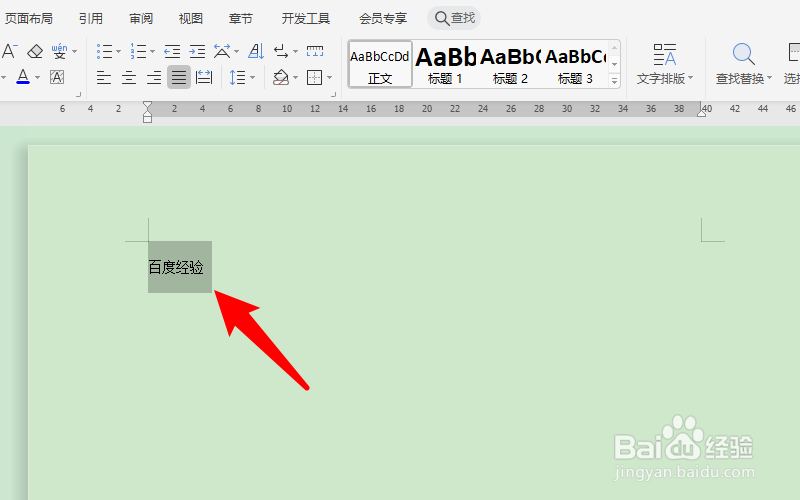Switch to the 引用 tab
The width and height of the screenshot is (800, 500).
pyautogui.click(x=91, y=19)
